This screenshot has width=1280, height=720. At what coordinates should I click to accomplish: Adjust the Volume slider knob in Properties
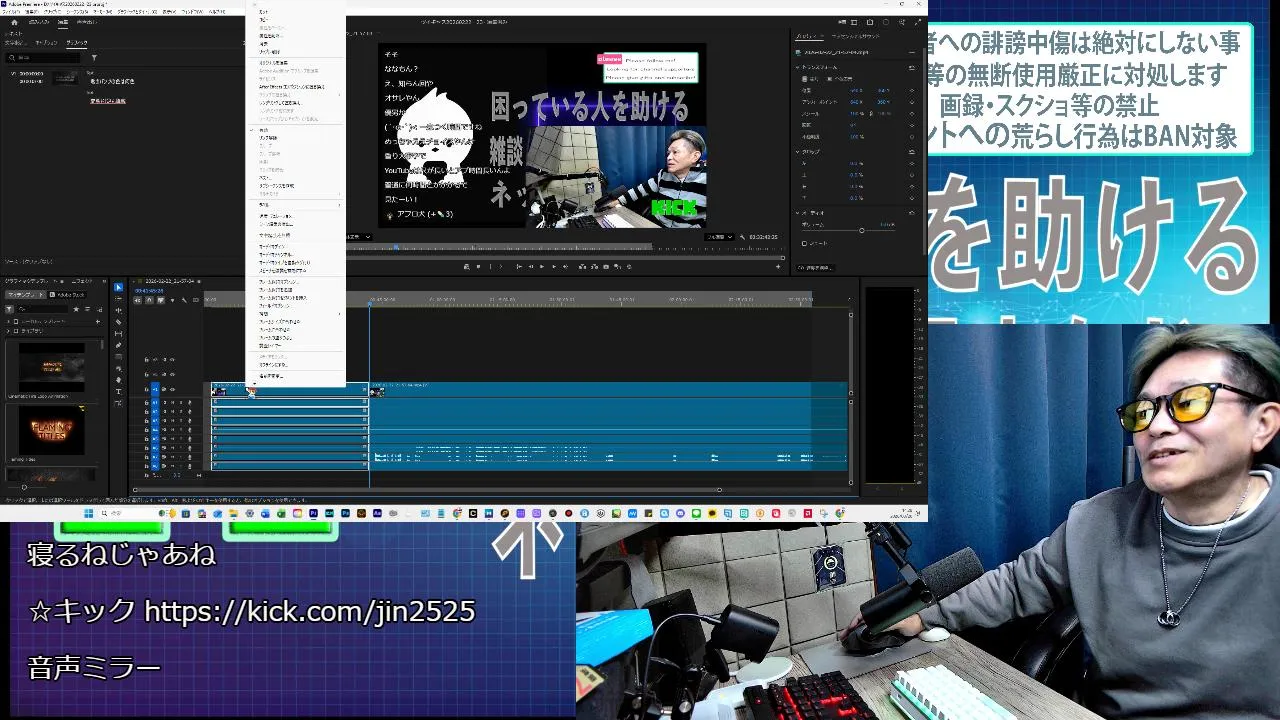click(x=861, y=230)
